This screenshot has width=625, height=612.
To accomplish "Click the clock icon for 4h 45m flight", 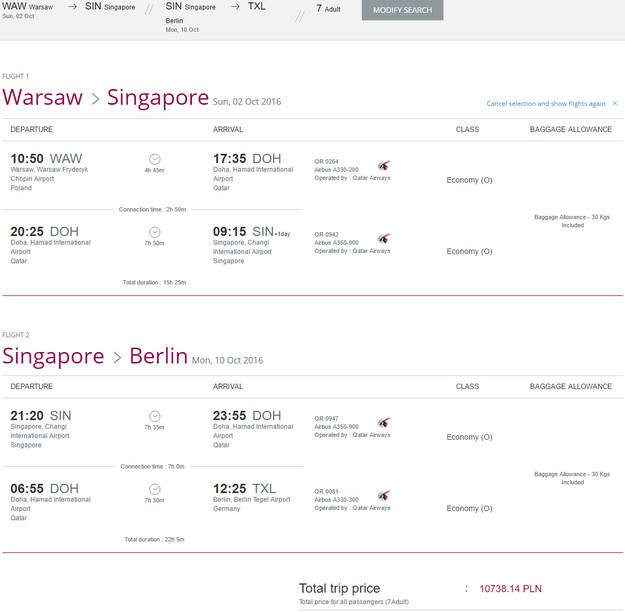I will pos(155,159).
